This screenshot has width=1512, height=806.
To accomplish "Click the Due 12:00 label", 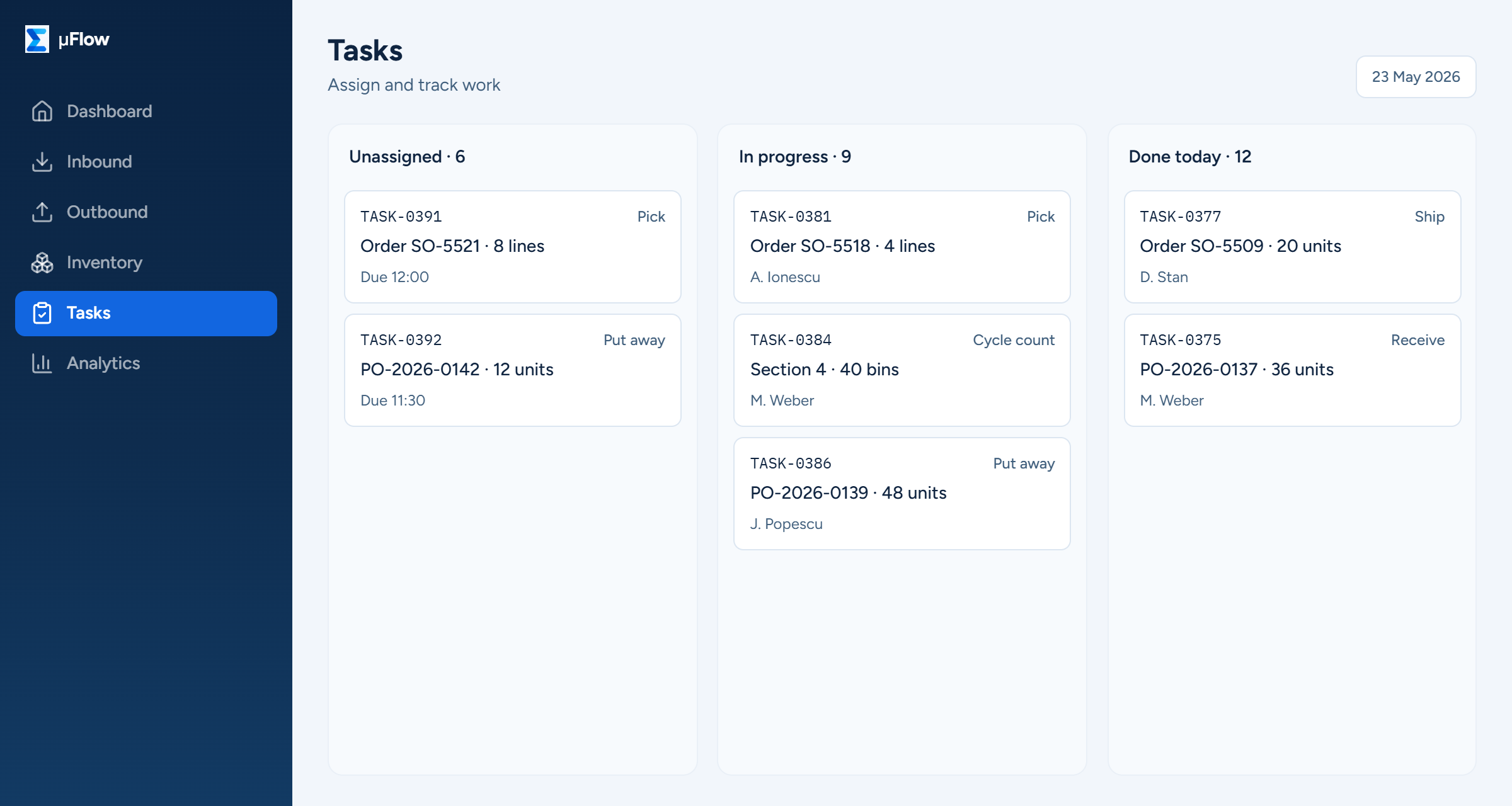I will pos(394,277).
